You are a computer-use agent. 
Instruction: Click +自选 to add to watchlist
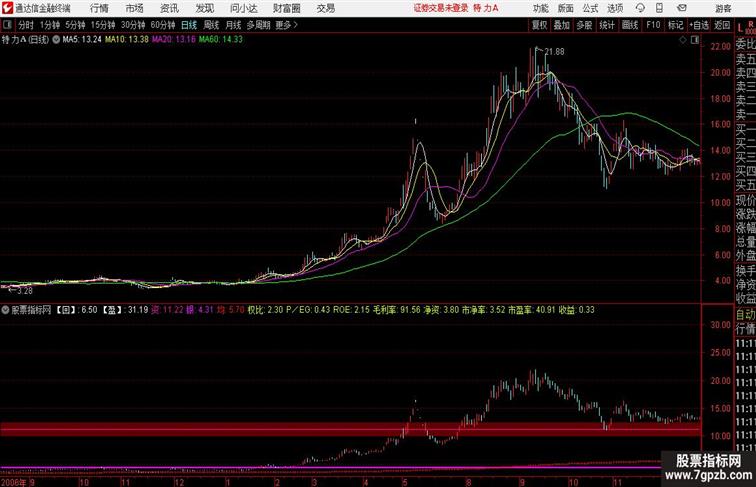click(x=699, y=25)
